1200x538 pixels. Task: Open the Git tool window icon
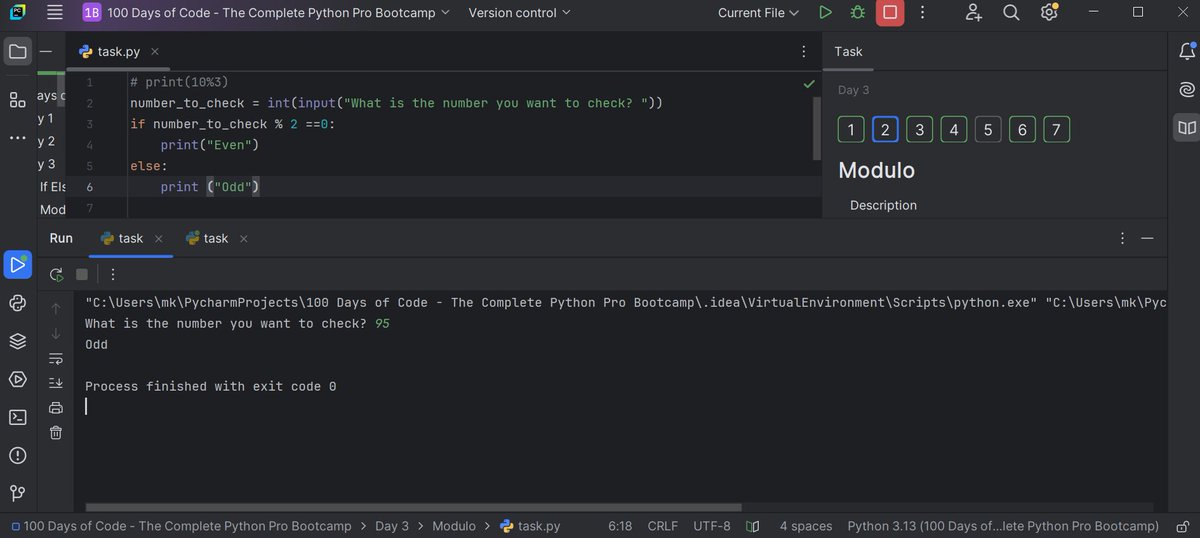click(x=17, y=493)
